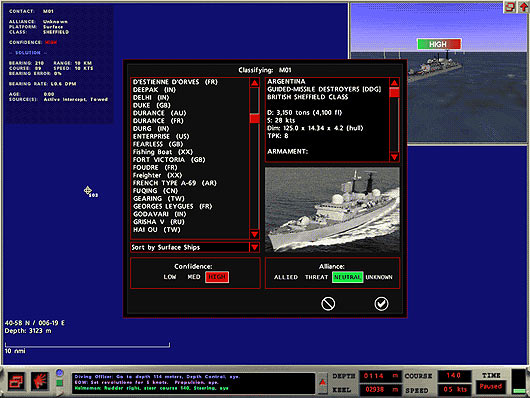Viewport: 530px width, 398px height.
Task: Click the depth readout 0114 m
Action: coord(381,376)
